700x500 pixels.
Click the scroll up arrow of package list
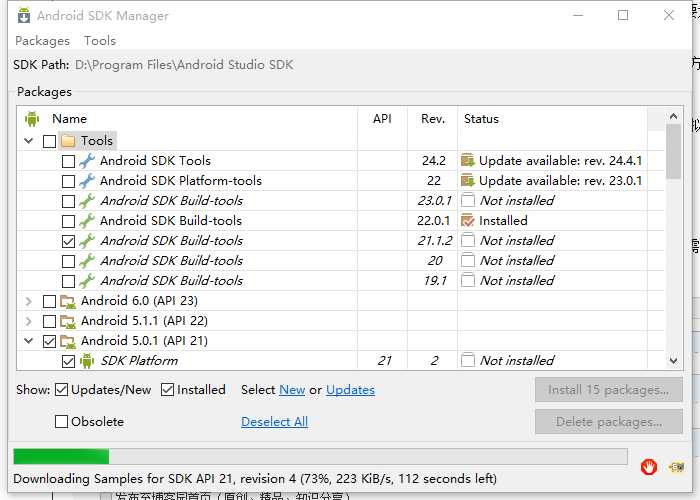pyautogui.click(x=673, y=117)
